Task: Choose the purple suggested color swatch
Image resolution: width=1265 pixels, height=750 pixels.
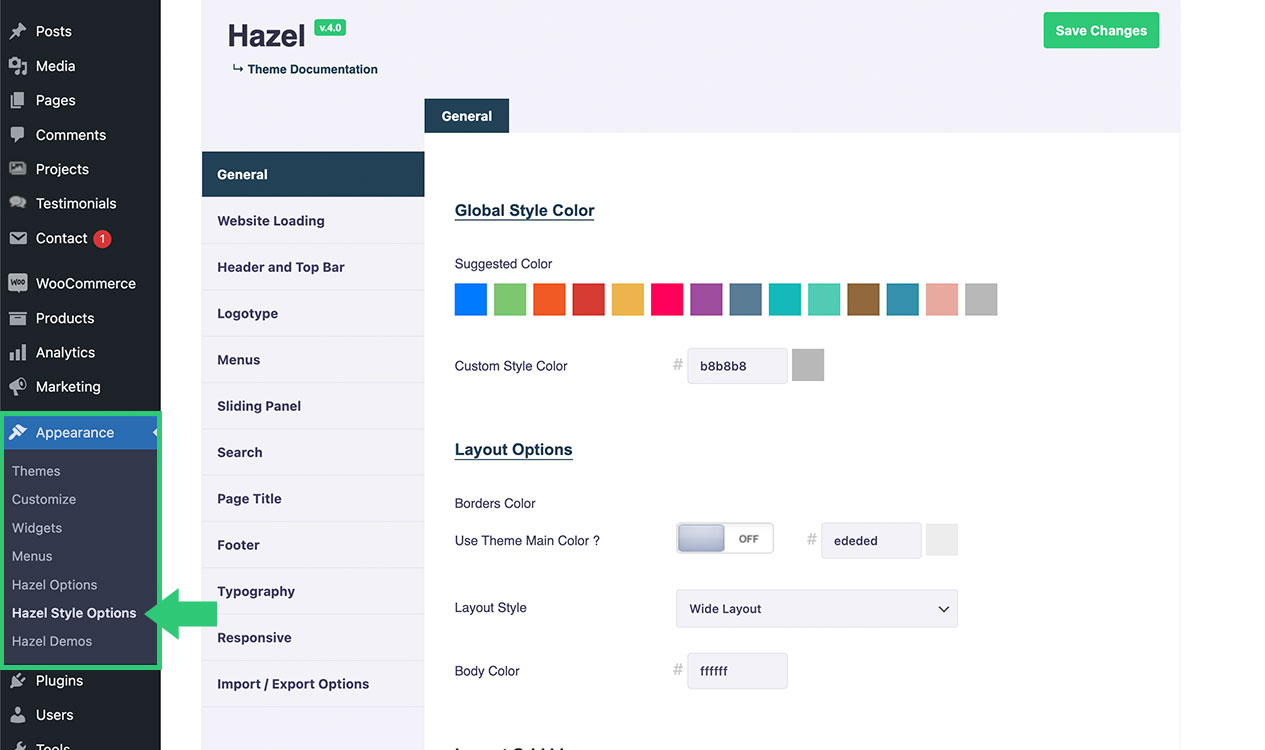Action: click(707, 300)
